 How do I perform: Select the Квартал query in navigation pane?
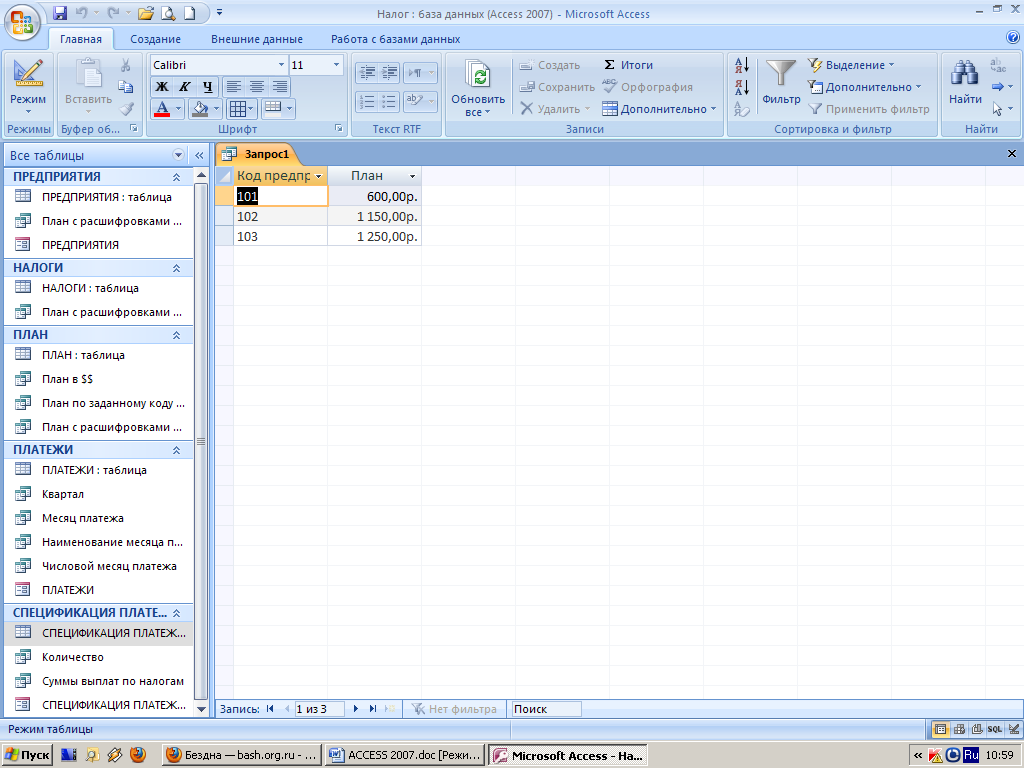(98, 494)
